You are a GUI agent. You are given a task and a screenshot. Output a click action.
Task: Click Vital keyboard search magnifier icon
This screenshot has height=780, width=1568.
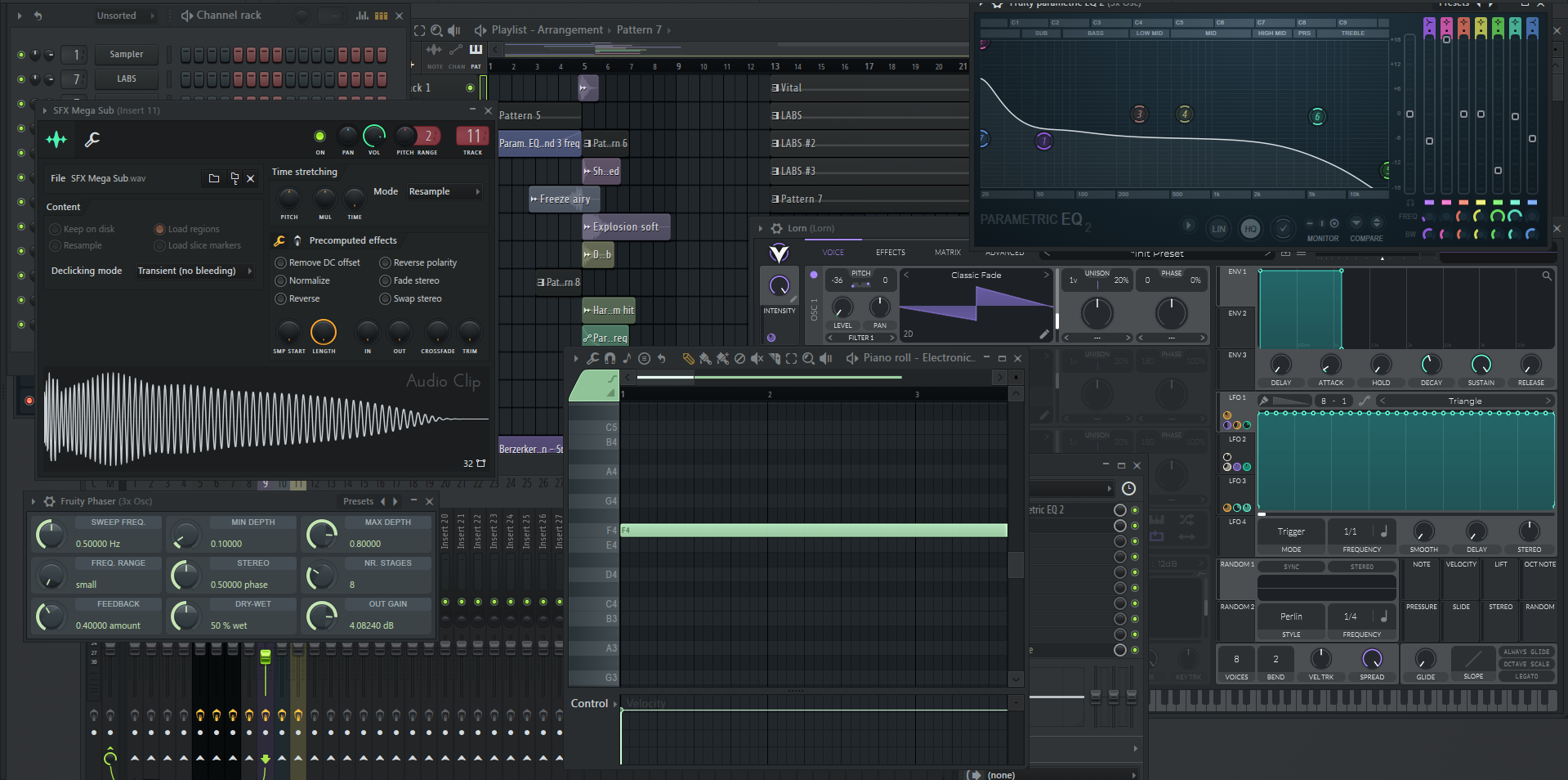coord(1546,276)
